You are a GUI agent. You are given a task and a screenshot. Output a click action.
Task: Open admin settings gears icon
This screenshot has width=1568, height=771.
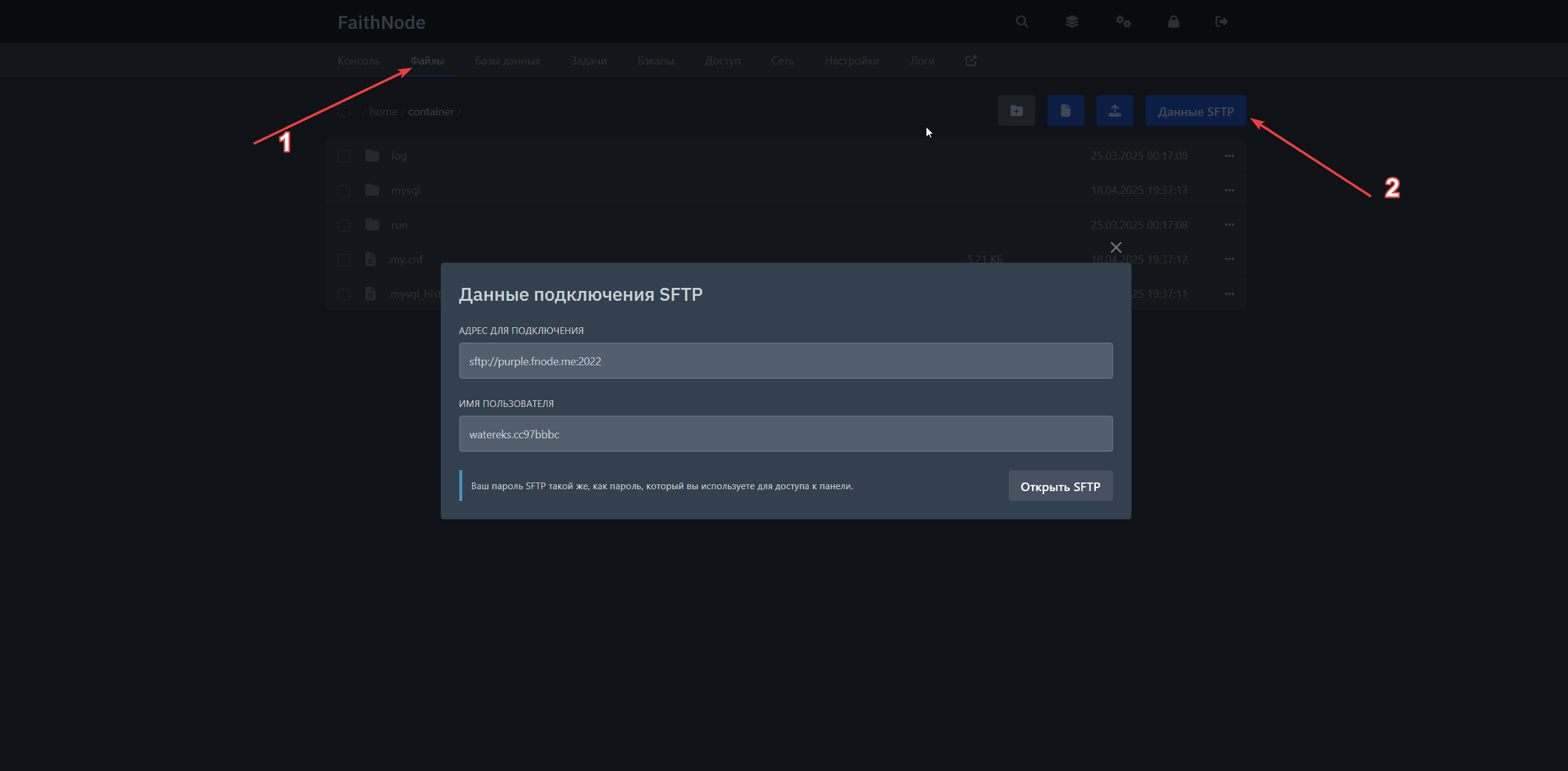1123,22
